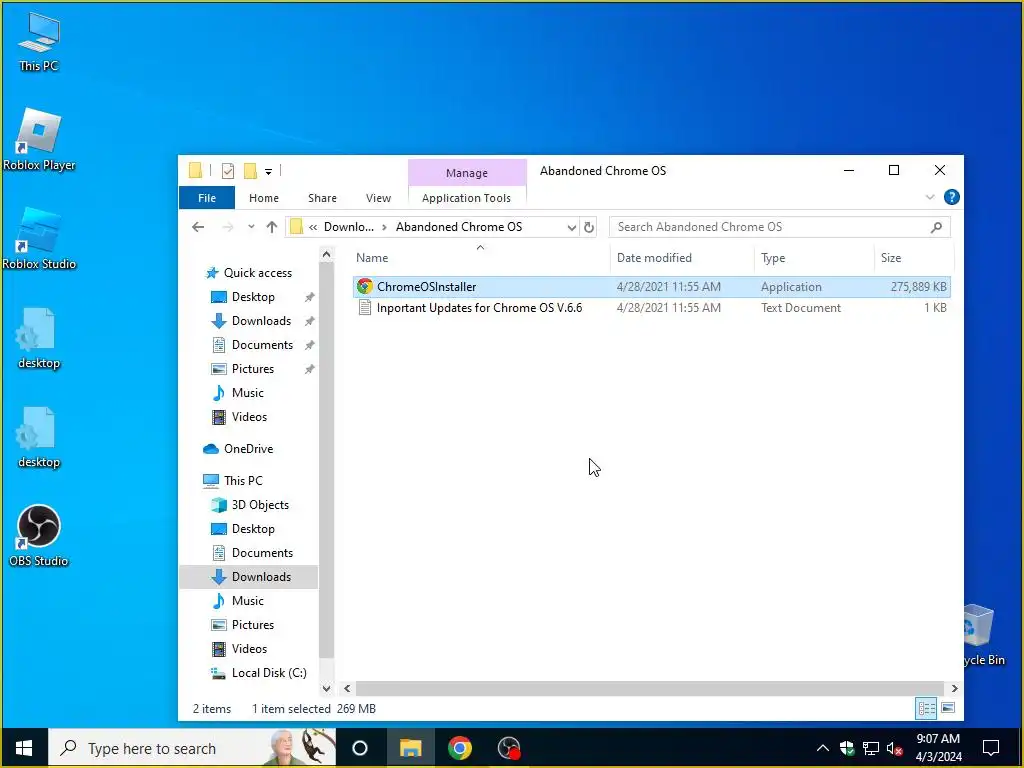Image resolution: width=1024 pixels, height=768 pixels.
Task: Open the File menu tab
Action: [x=207, y=198]
